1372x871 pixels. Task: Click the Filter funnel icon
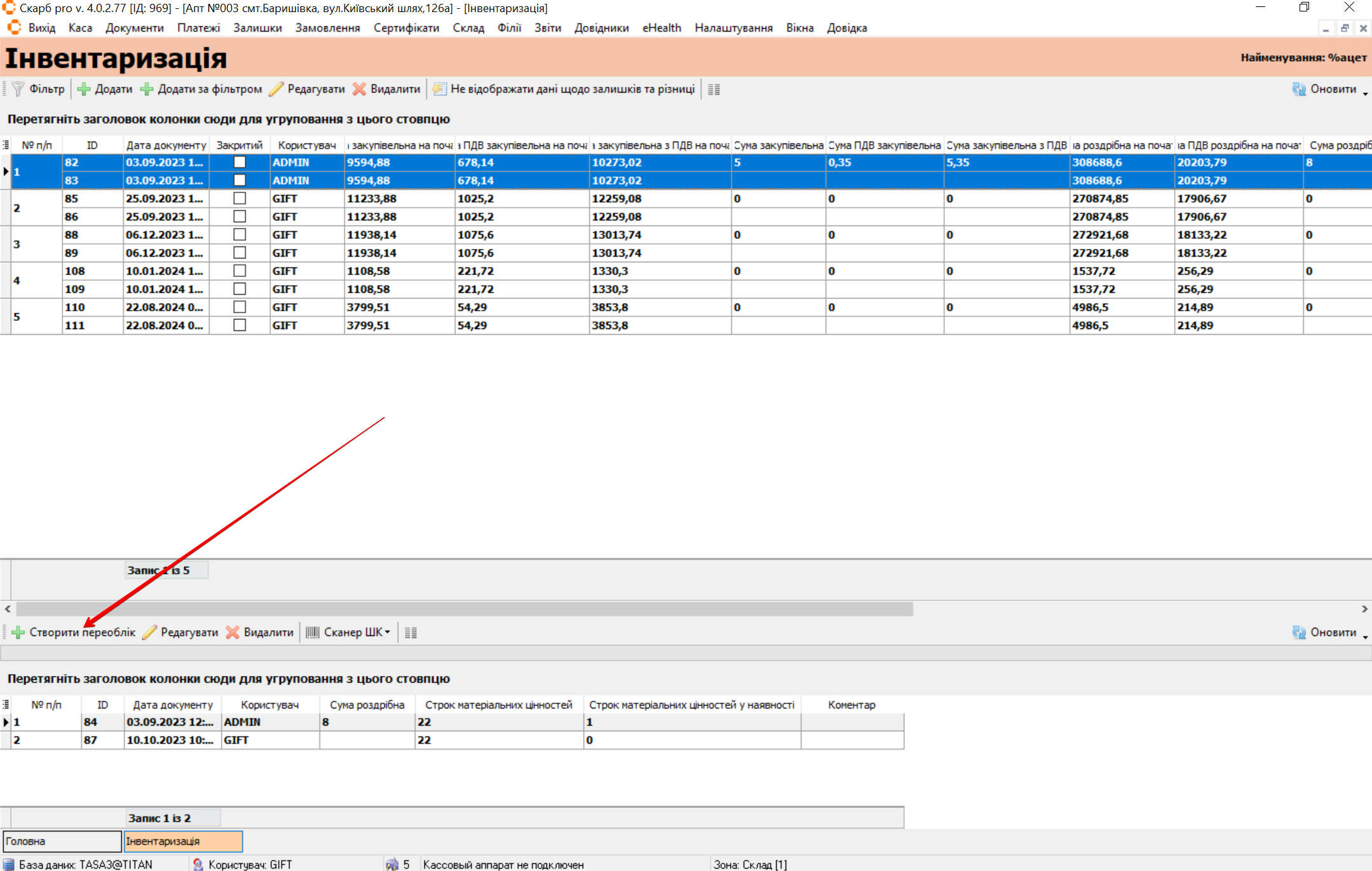click(18, 89)
